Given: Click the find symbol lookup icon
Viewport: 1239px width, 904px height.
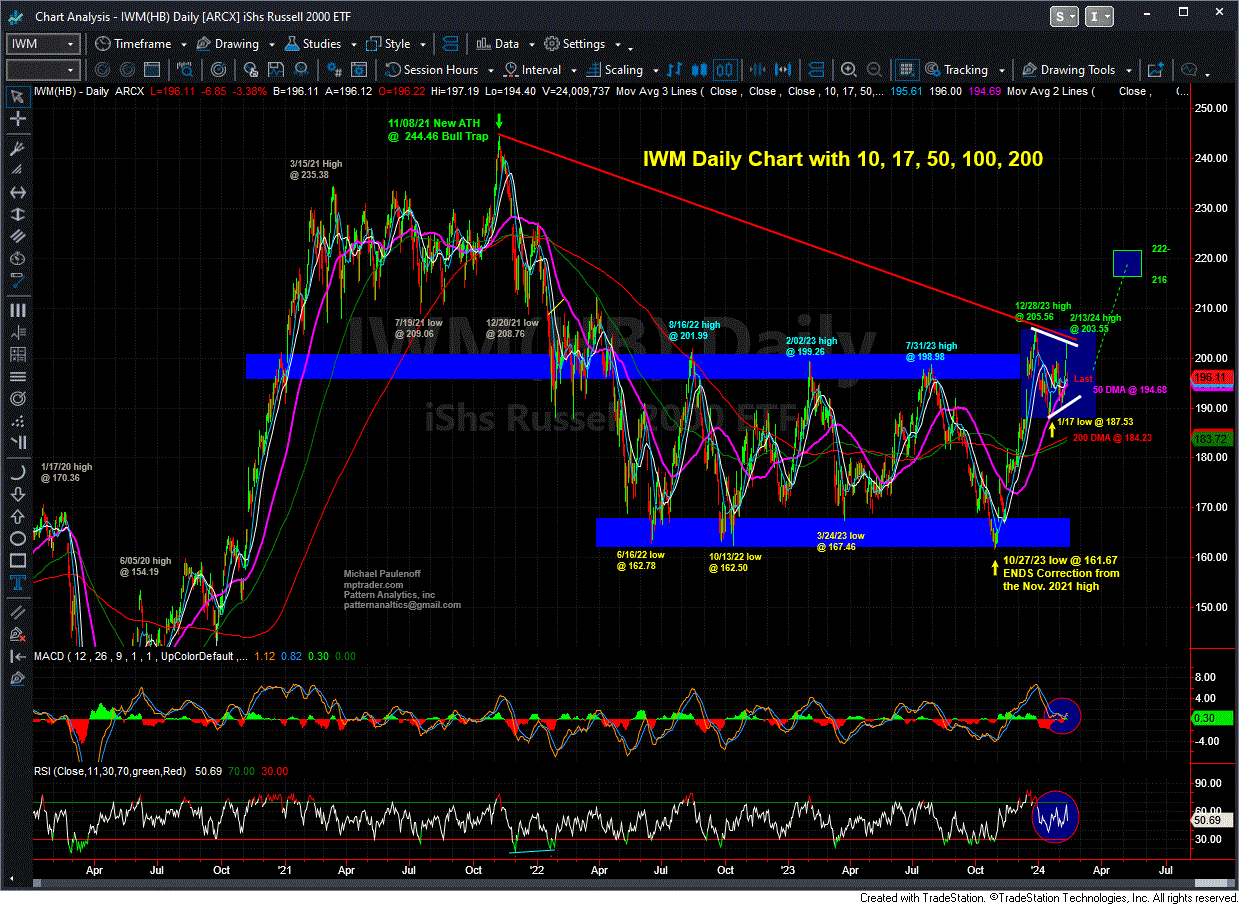Looking at the screenshot, I should point(185,69).
